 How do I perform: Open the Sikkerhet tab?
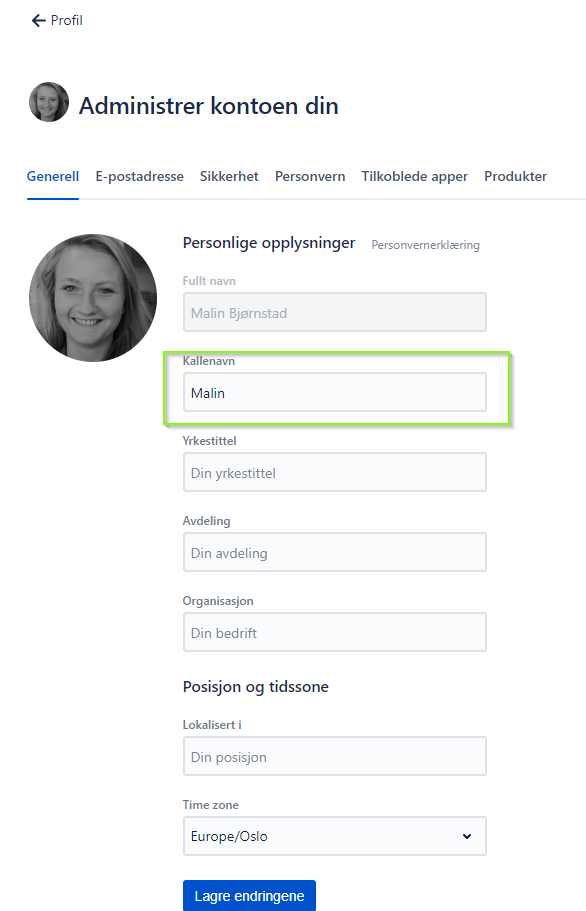coord(229,176)
